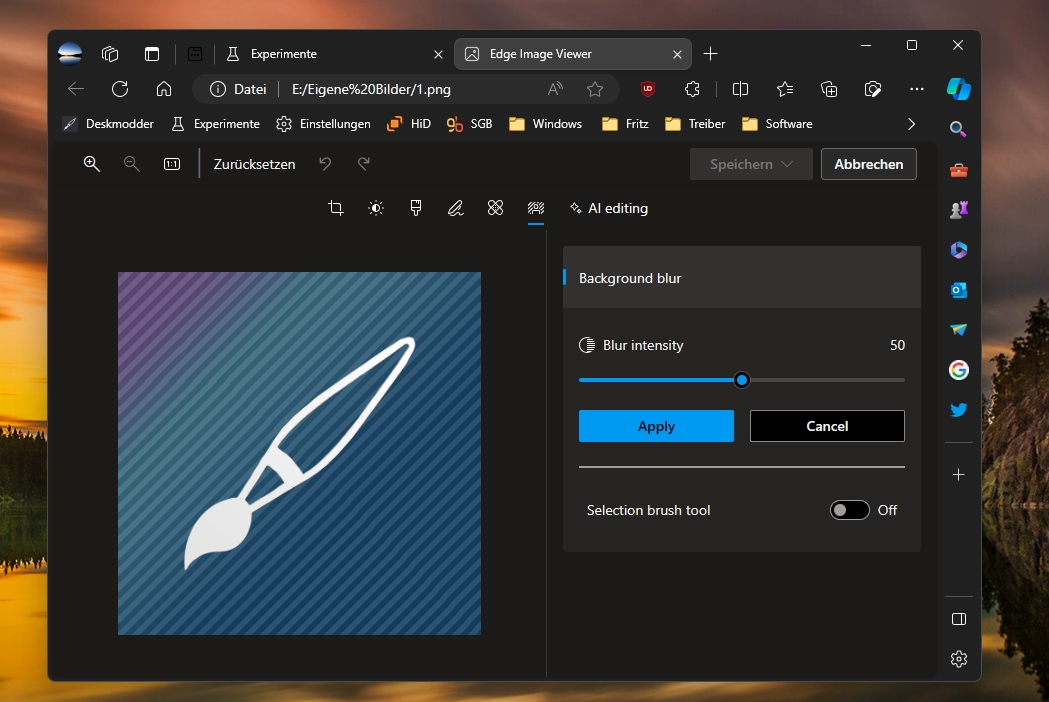The image size is (1049, 702).
Task: Select the marker highlighter tool
Action: [415, 208]
